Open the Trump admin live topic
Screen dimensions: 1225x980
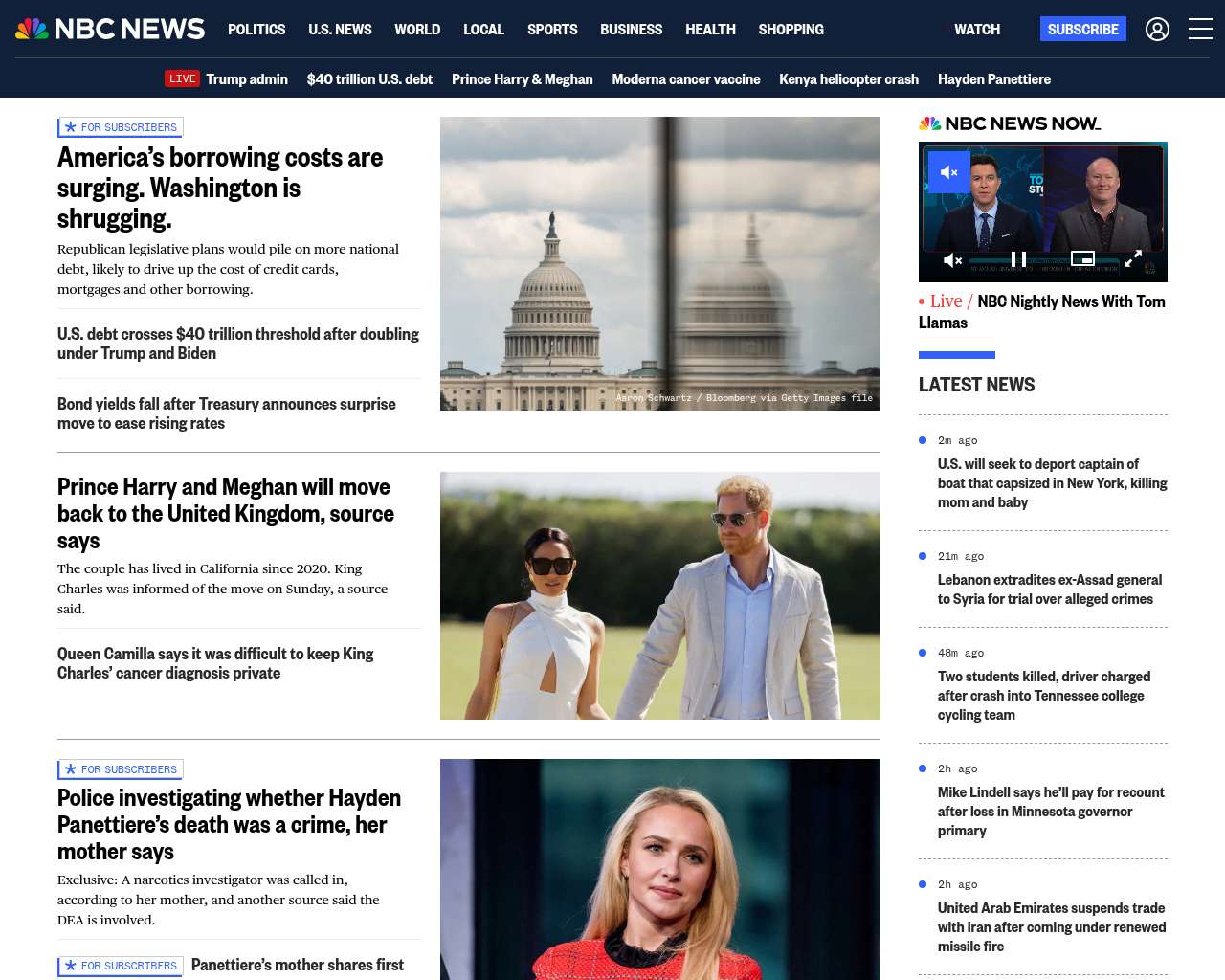[247, 79]
